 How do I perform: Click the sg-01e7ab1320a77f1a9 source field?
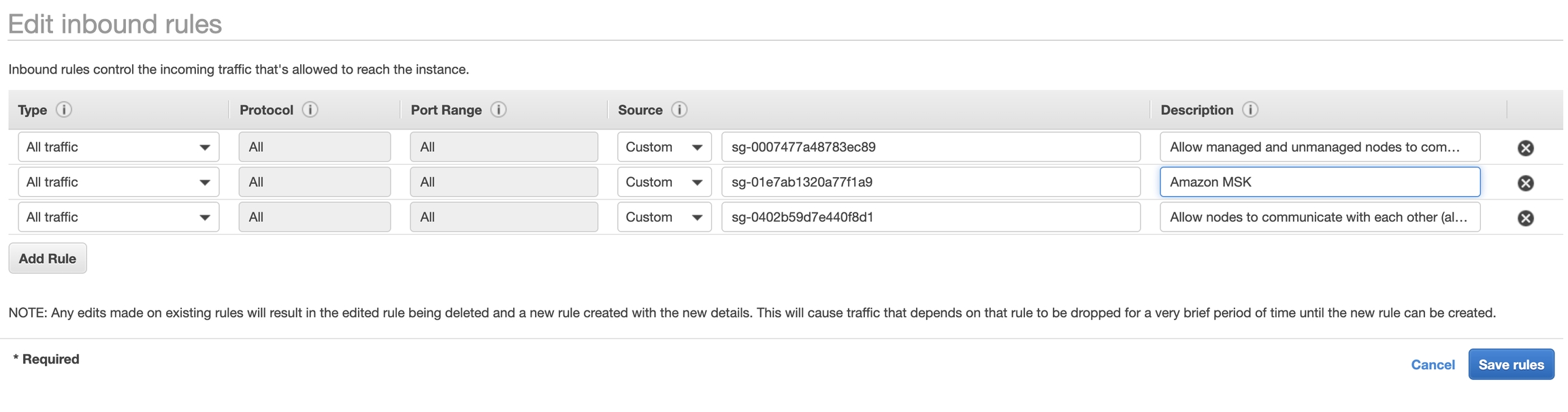[930, 183]
